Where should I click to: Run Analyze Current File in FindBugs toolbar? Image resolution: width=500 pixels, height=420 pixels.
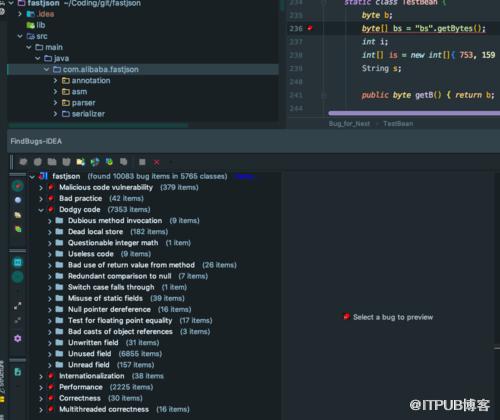(x=23, y=162)
